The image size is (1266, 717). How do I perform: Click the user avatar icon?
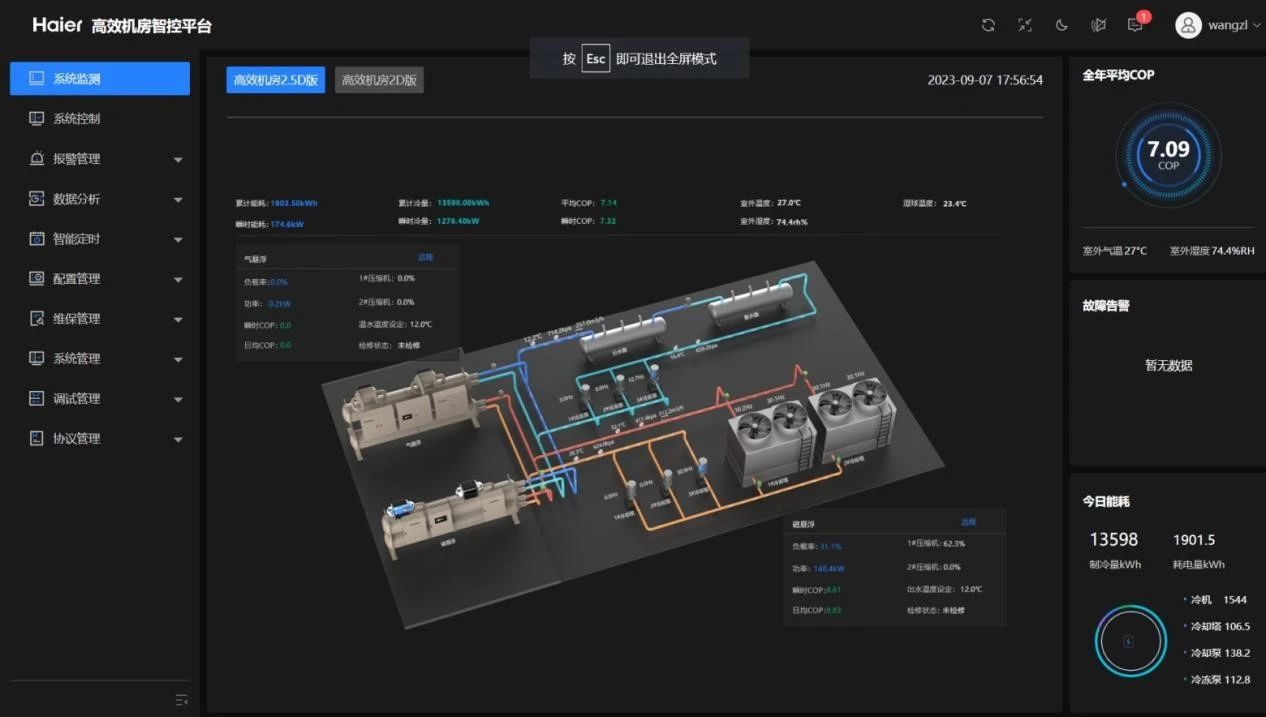point(1188,26)
